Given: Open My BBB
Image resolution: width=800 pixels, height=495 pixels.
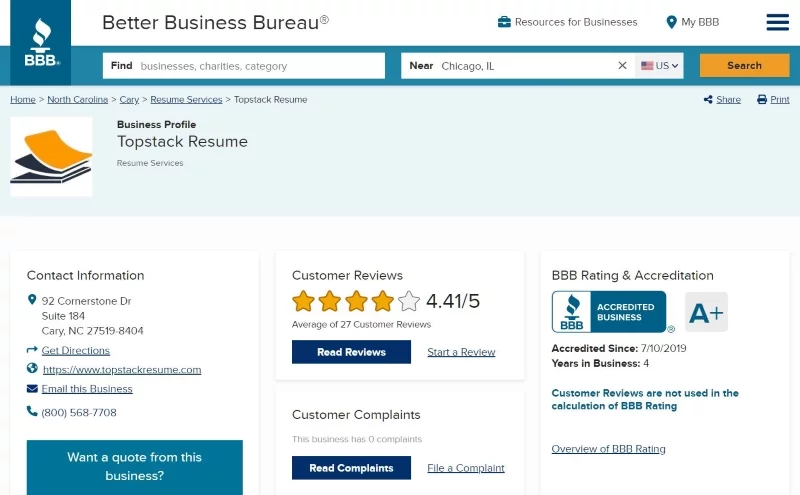Looking at the screenshot, I should coord(700,22).
